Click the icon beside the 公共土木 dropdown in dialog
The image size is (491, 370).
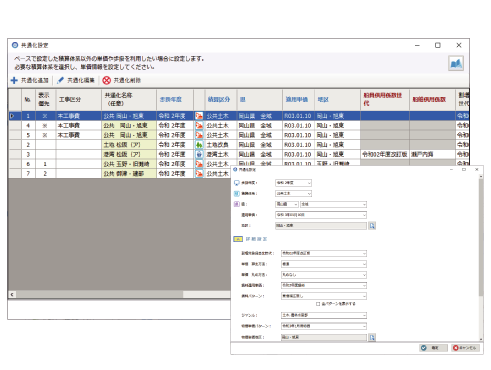point(237,193)
